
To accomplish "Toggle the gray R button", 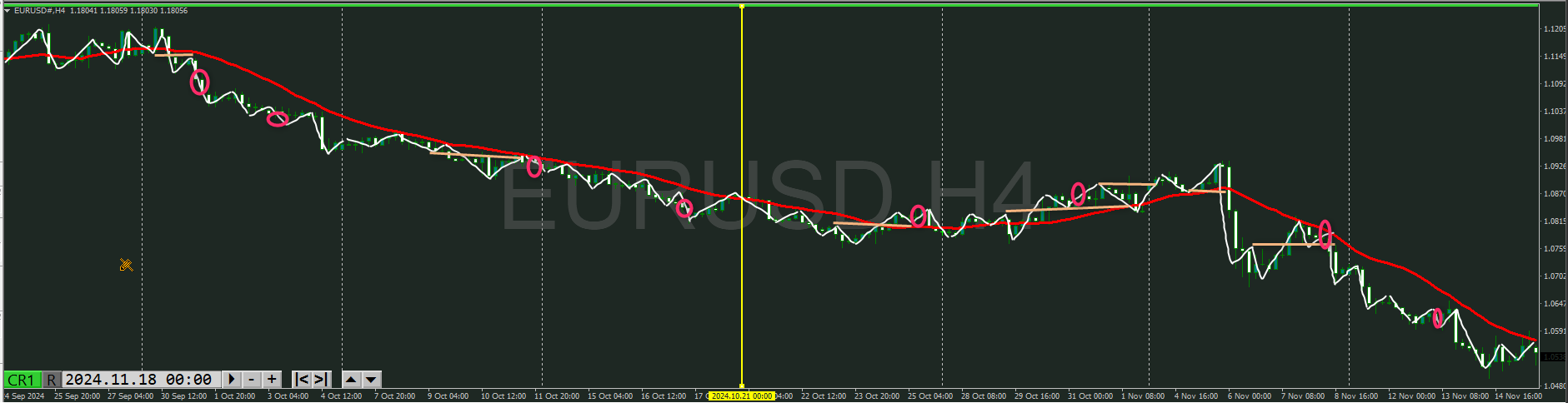I will (52, 380).
